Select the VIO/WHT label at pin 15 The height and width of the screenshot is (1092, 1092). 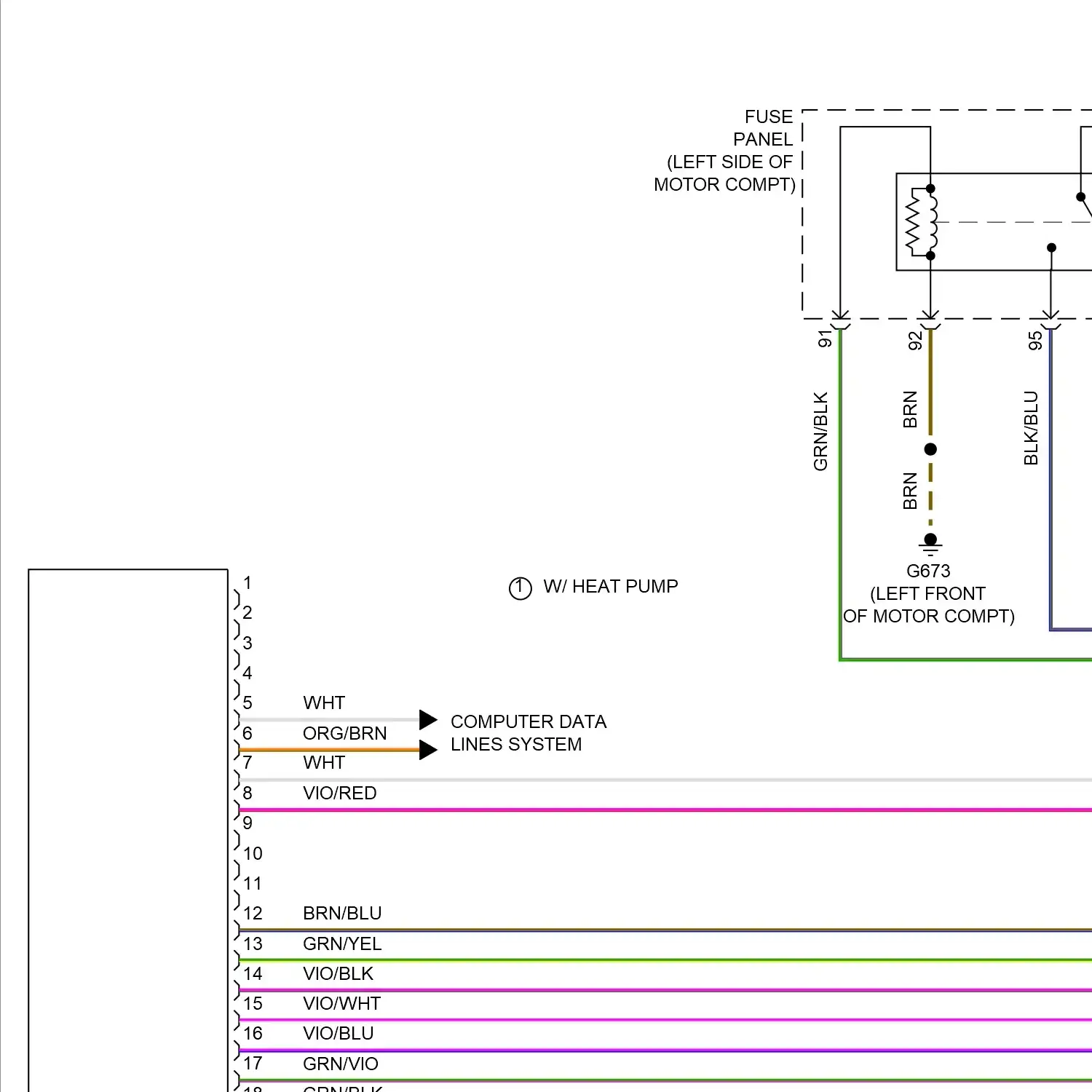(x=341, y=1003)
